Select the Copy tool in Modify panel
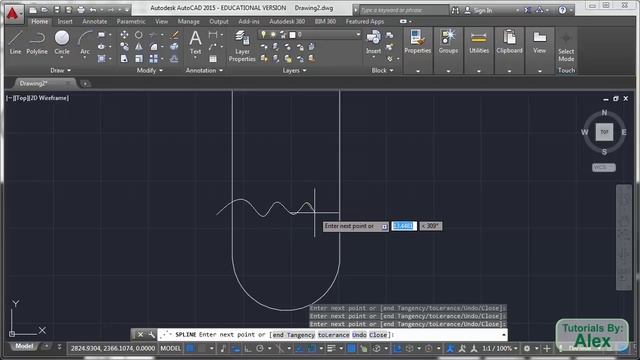 point(124,47)
